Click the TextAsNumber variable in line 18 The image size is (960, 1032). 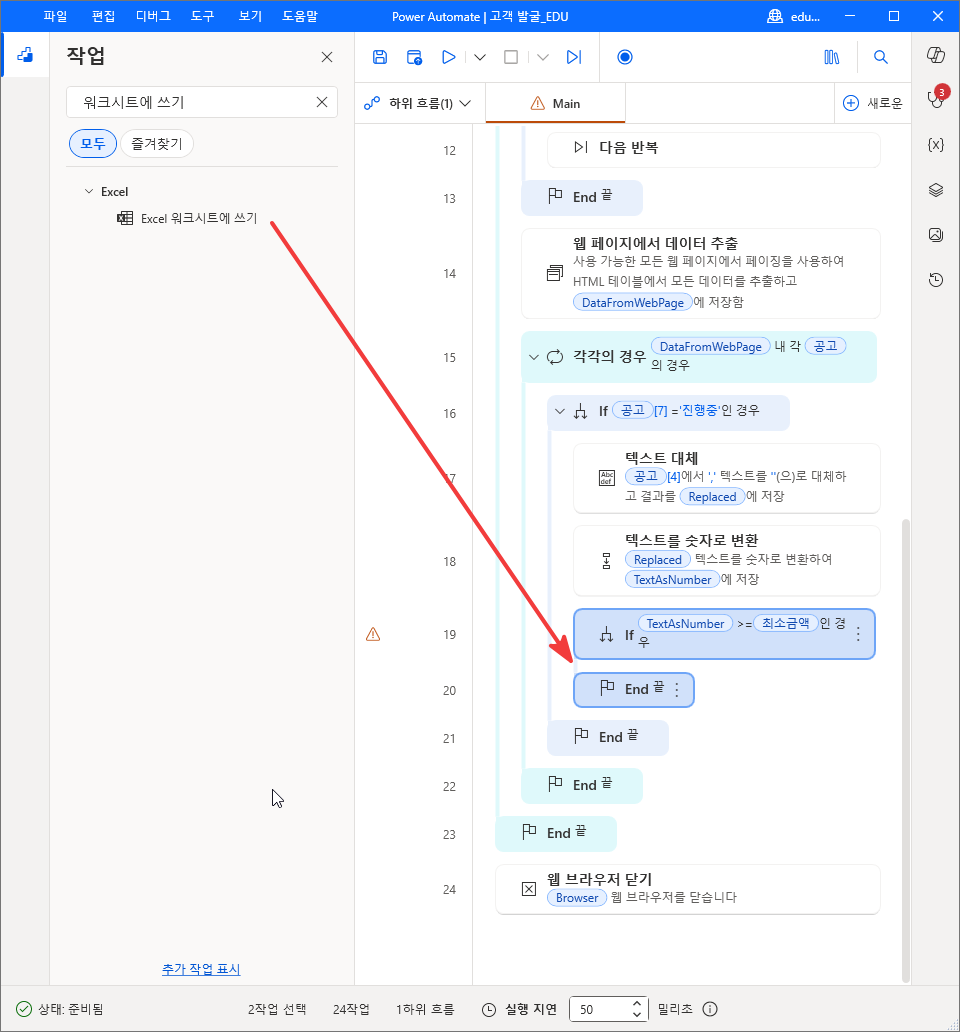coord(672,580)
